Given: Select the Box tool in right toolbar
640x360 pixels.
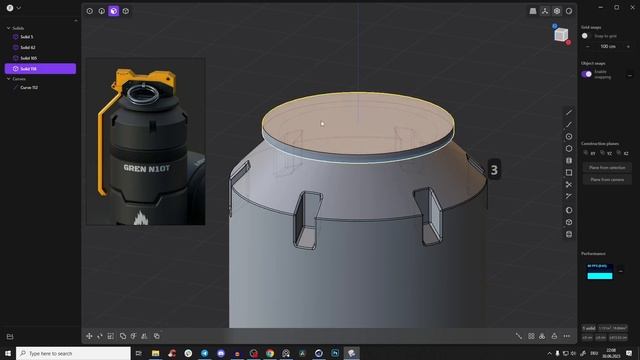Looking at the screenshot, I should [x=569, y=222].
